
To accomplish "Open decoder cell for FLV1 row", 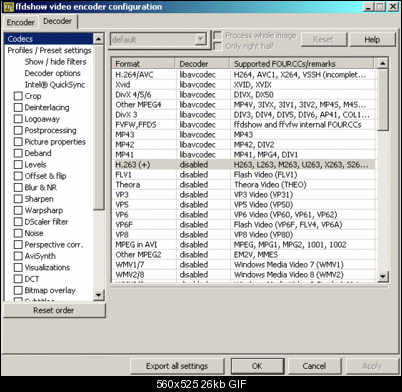I will click(203, 175).
